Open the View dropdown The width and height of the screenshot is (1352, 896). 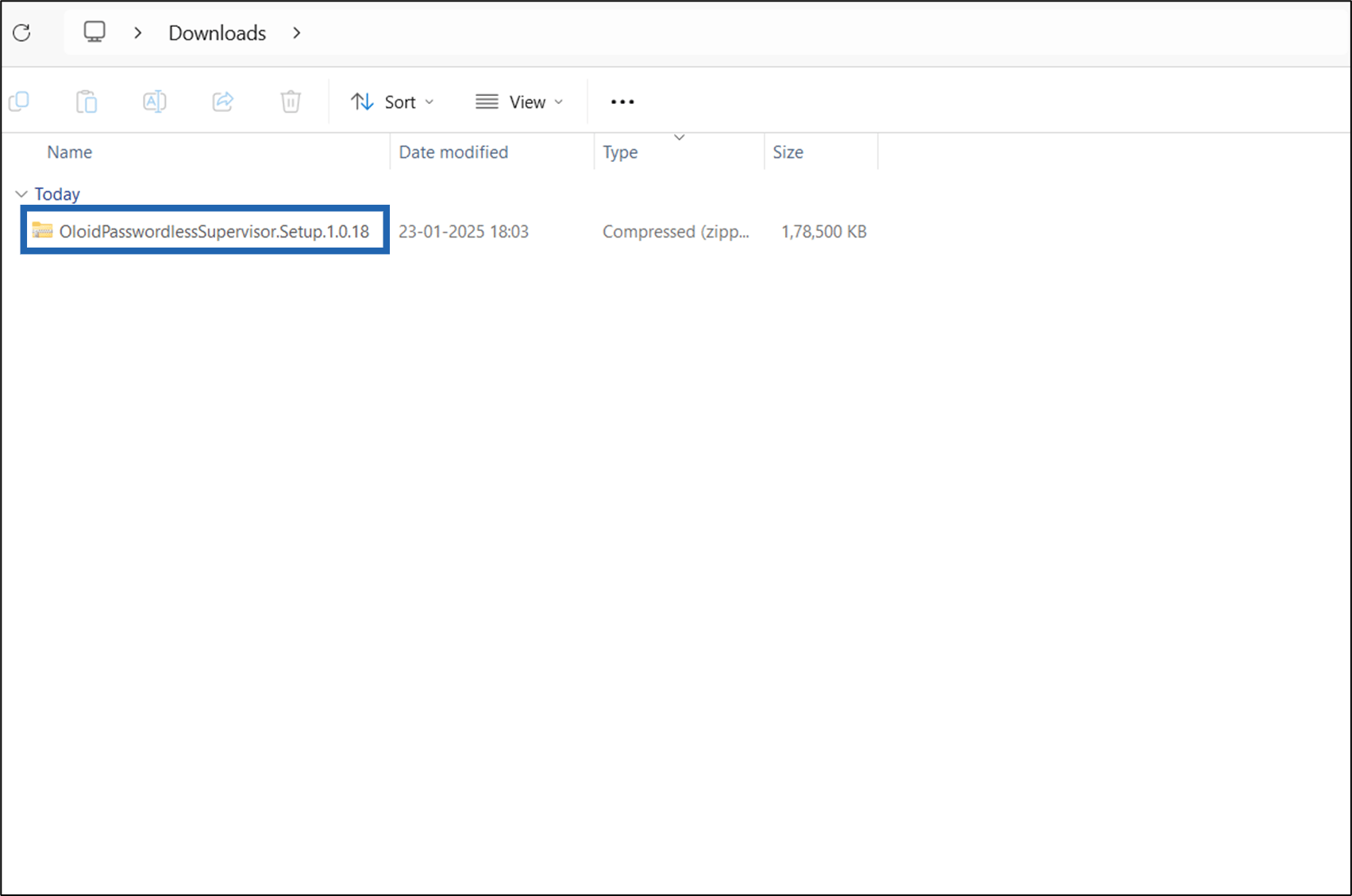(519, 102)
